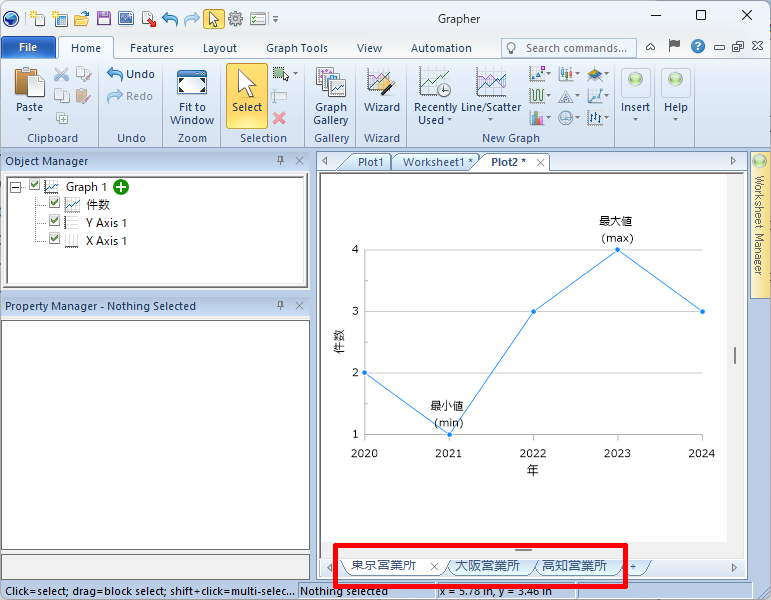
Task: Switch to the 大阪営業所 sheet tab
Action: [487, 566]
